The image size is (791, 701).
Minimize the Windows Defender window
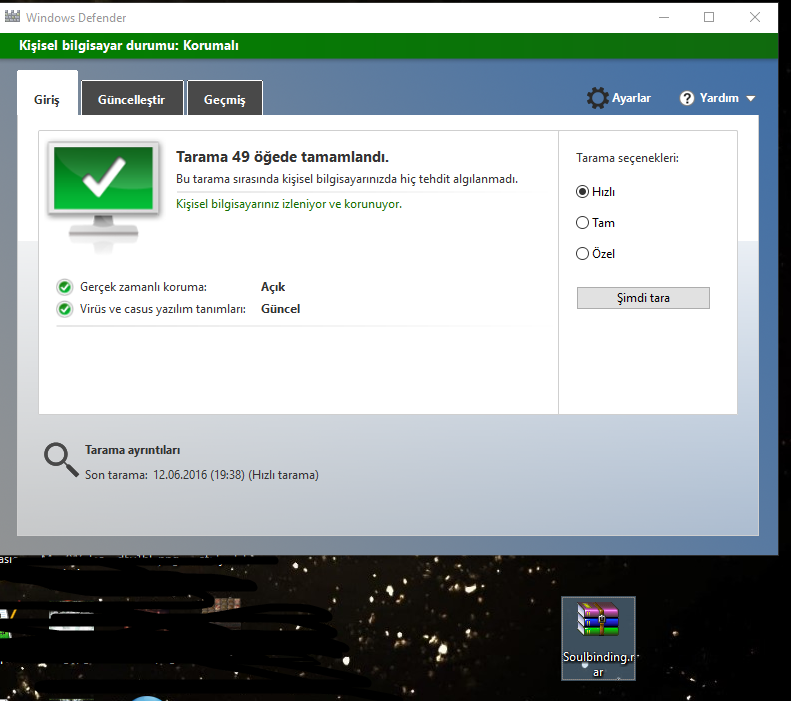664,17
